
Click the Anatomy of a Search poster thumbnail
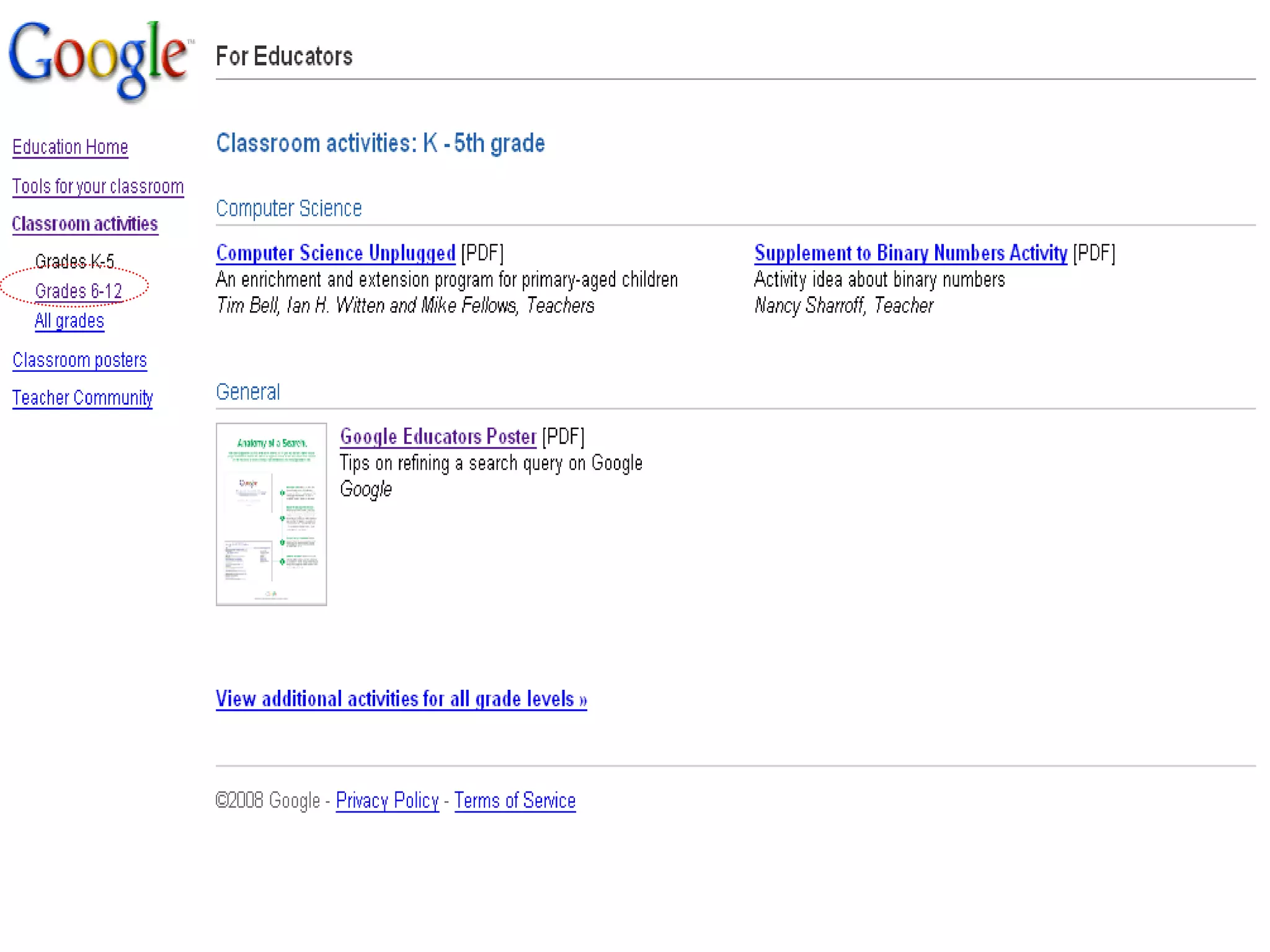tap(271, 514)
